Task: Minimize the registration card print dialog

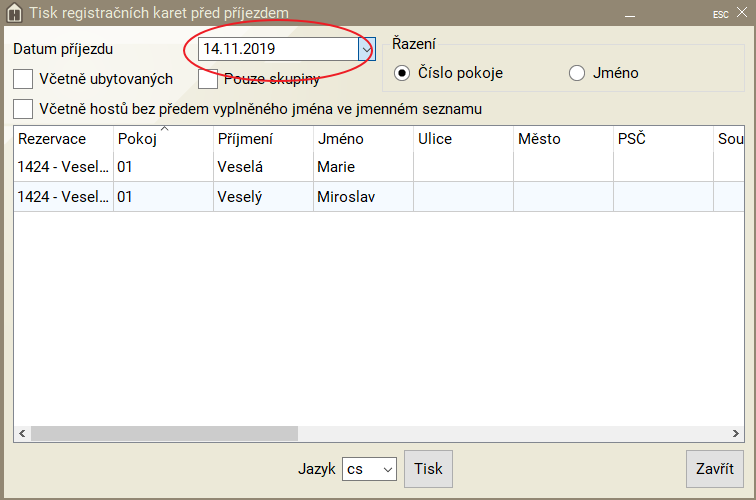Action: pyautogui.click(x=630, y=13)
